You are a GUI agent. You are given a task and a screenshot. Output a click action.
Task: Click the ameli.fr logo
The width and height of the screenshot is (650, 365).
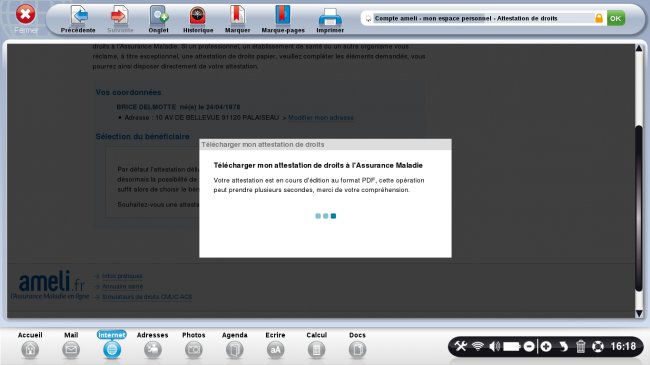click(51, 285)
